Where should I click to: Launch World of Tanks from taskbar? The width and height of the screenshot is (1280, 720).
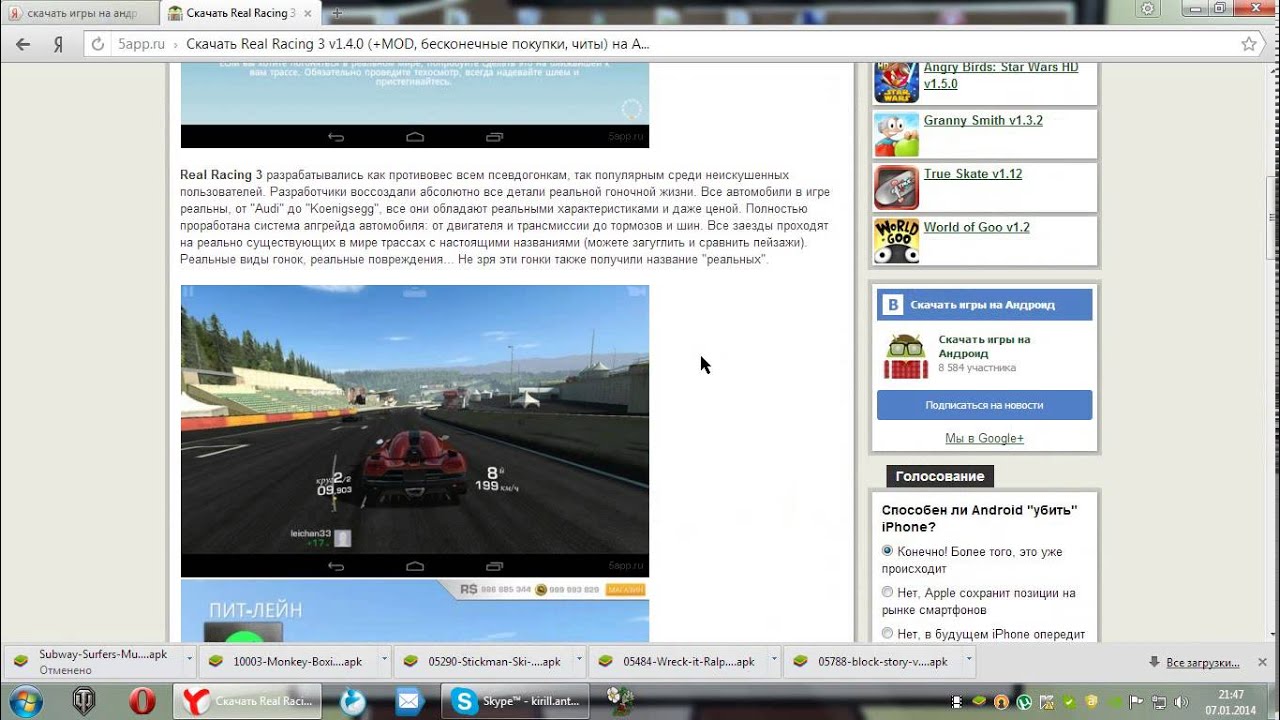tap(84, 701)
